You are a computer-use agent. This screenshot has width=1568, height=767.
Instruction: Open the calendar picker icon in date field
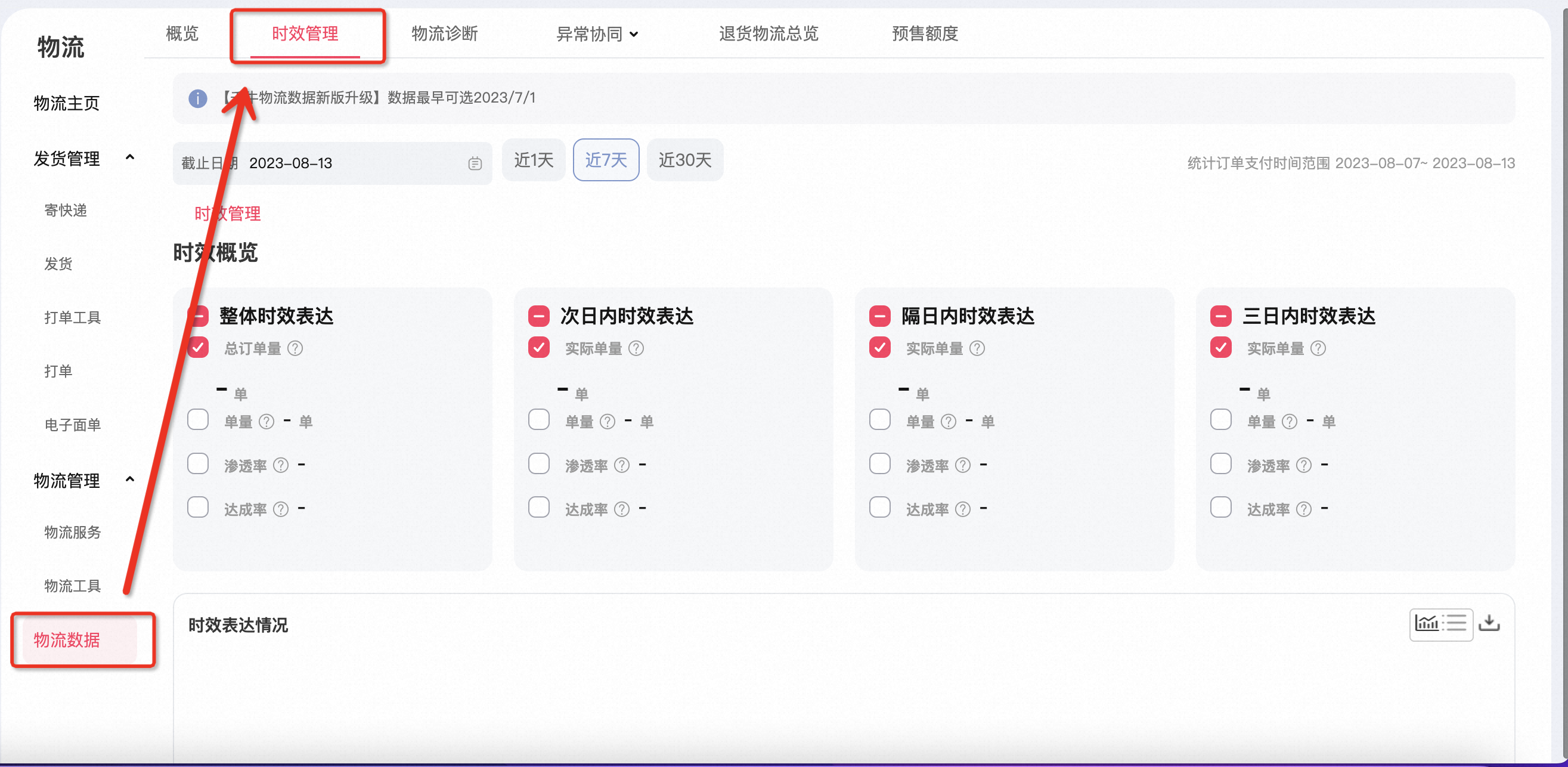coord(475,163)
